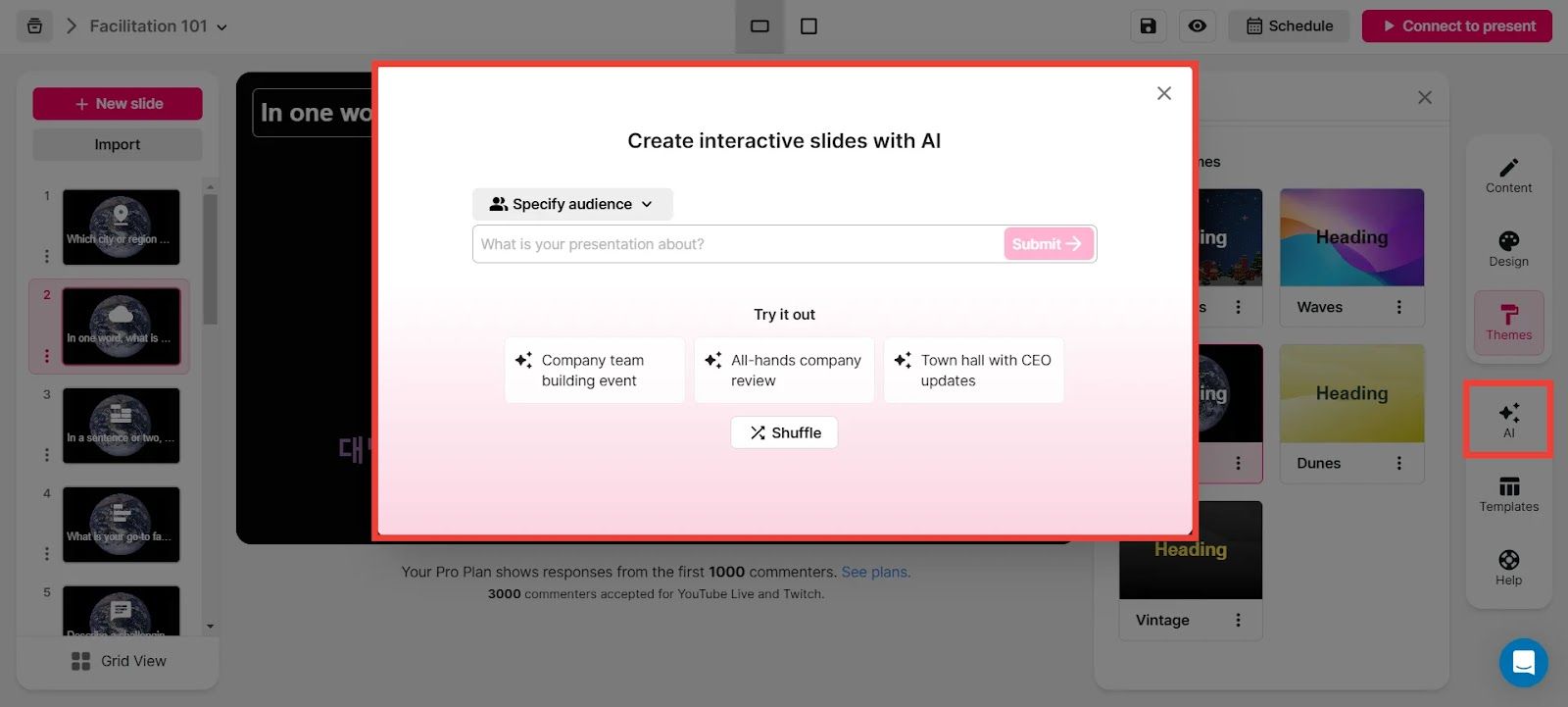Switch to square aspect ratio view
Screen dimensions: 1568x707
(808, 26)
